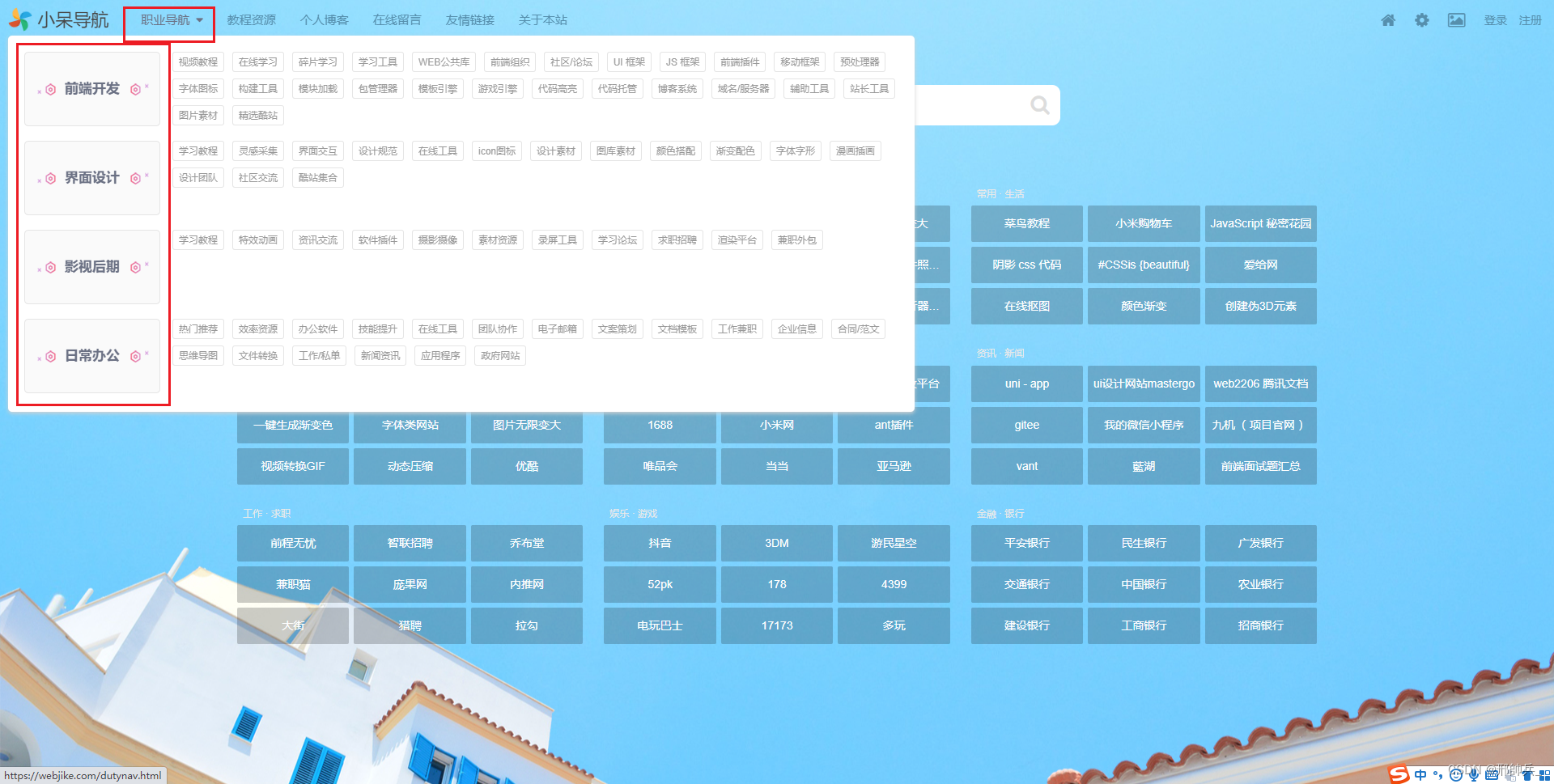Open the icon图标 tag
The image size is (1554, 784).
click(x=497, y=151)
